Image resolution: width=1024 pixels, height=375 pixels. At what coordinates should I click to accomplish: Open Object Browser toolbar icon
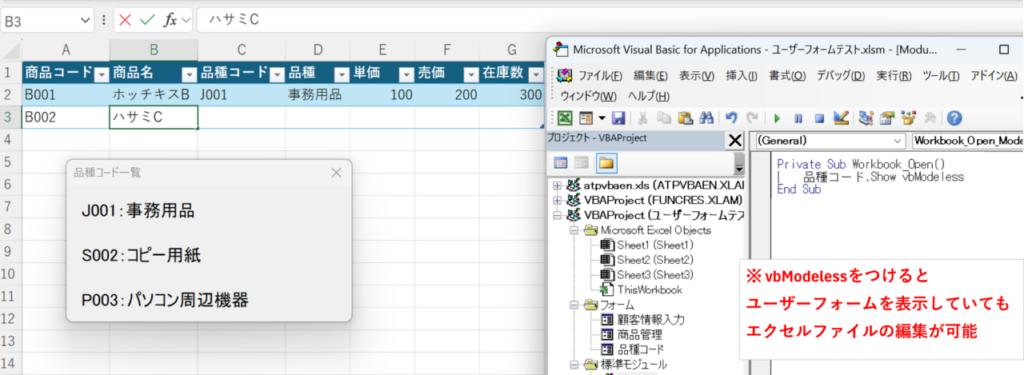908,118
